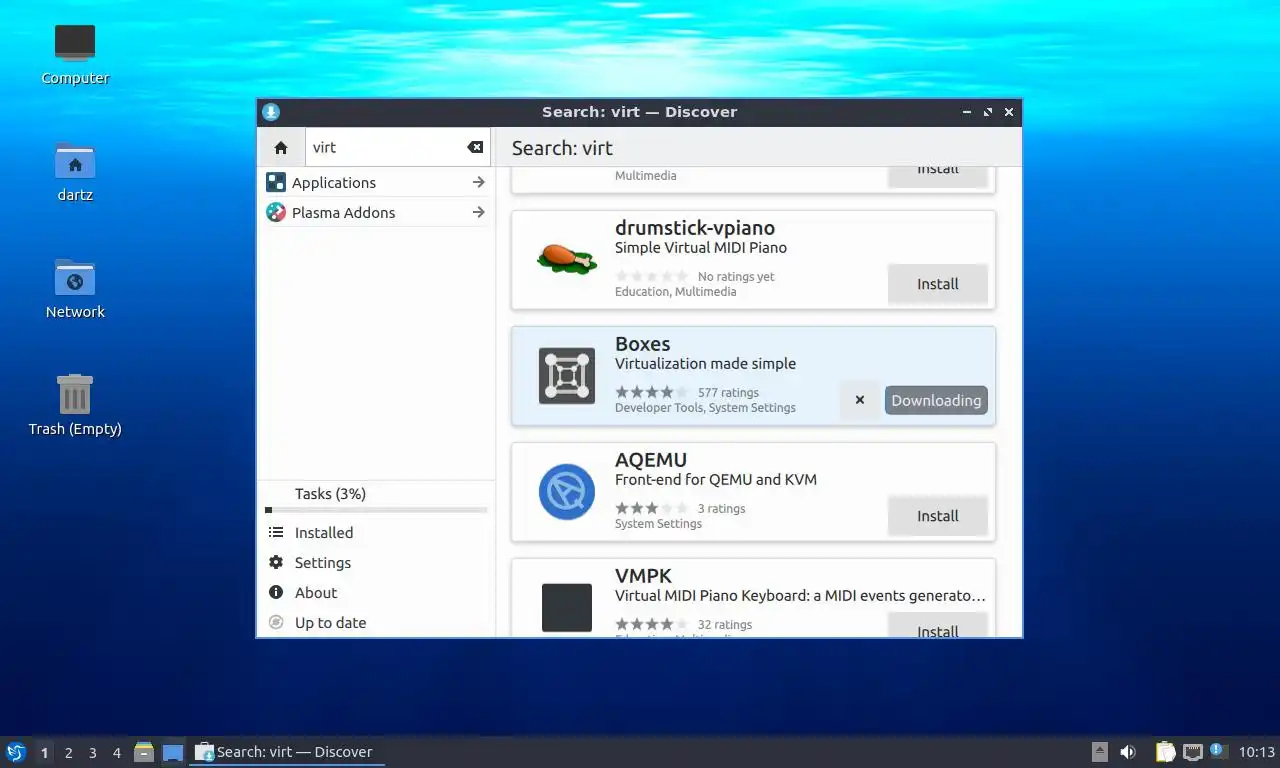1280x768 pixels.
Task: Click the Applications category icon
Action: (276, 182)
